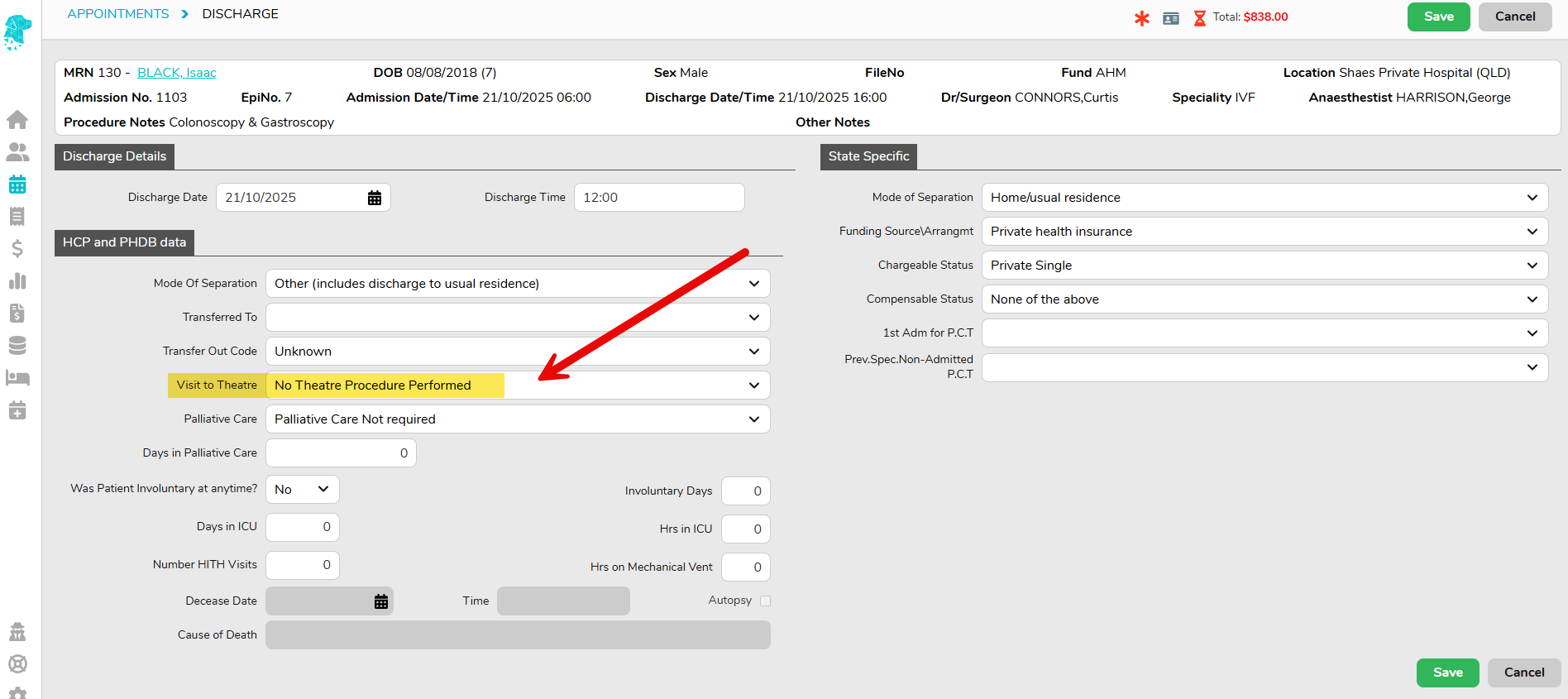This screenshot has height=699, width=1568.
Task: Click the red asterisk icon in header
Action: click(1141, 18)
